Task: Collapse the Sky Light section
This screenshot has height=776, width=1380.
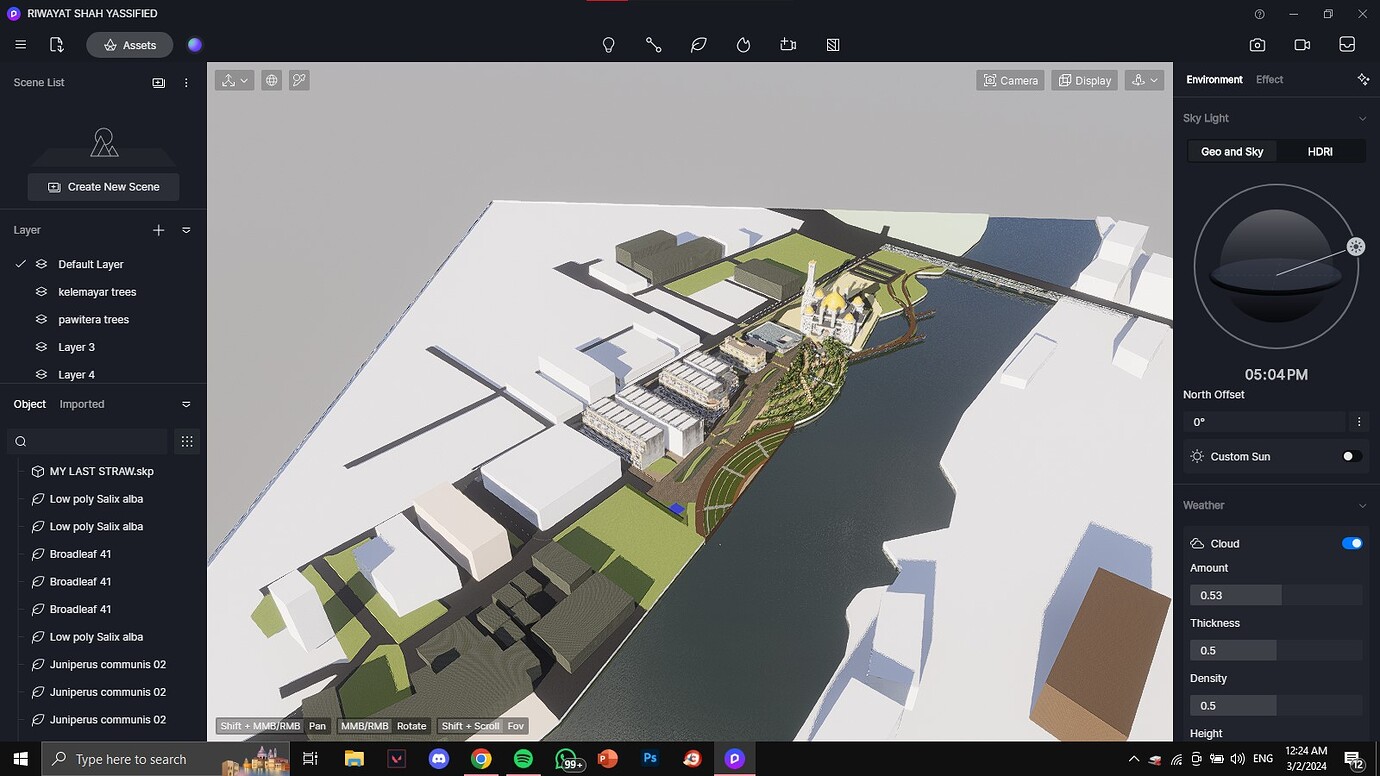Action: [x=1362, y=117]
